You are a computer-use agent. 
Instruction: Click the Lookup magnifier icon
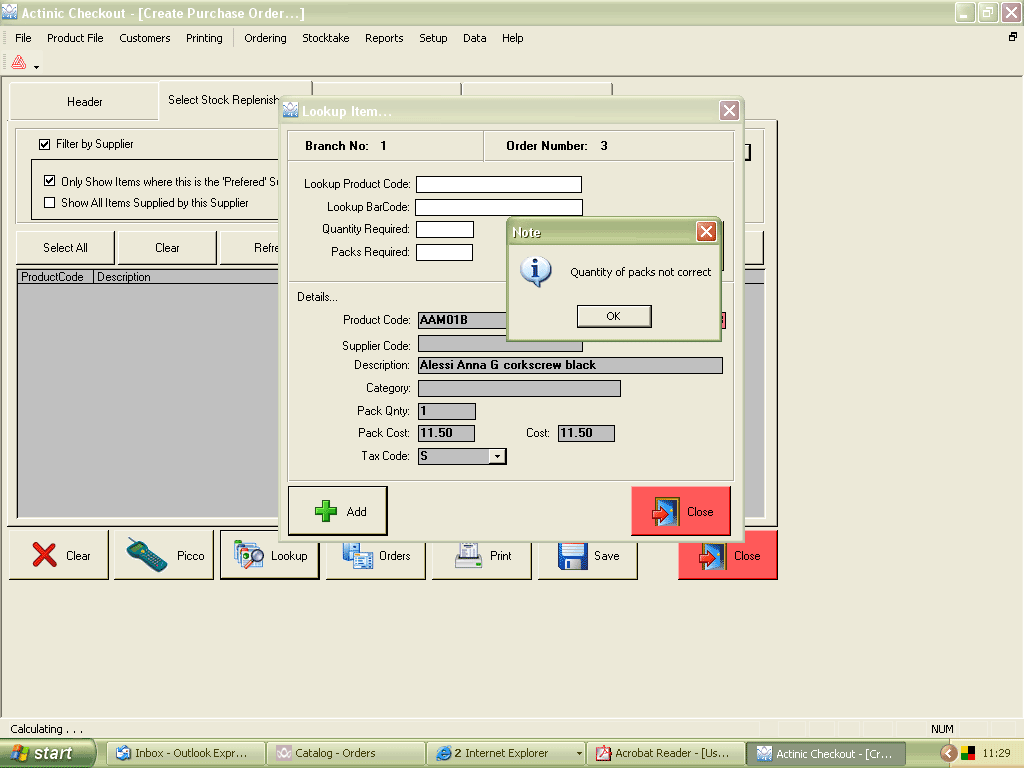pyautogui.click(x=248, y=555)
